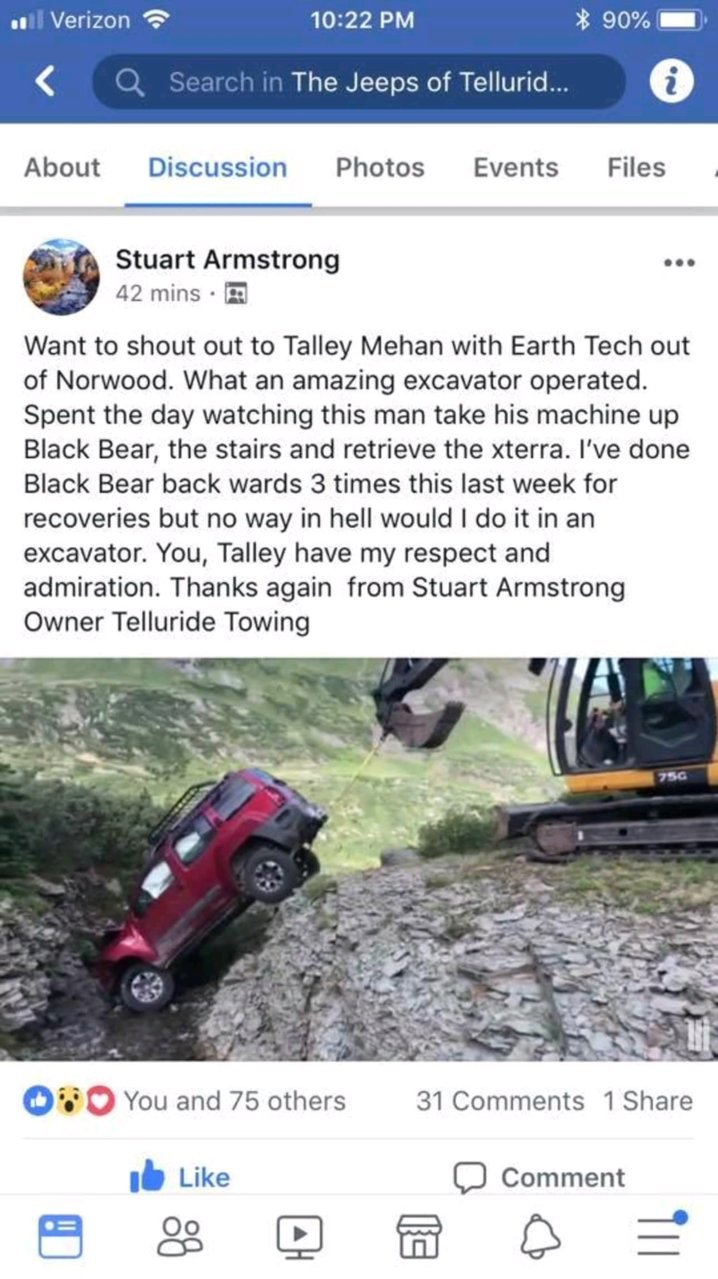Open the Files tab
Image resolution: width=718 pixels, height=1279 pixels.
(636, 167)
